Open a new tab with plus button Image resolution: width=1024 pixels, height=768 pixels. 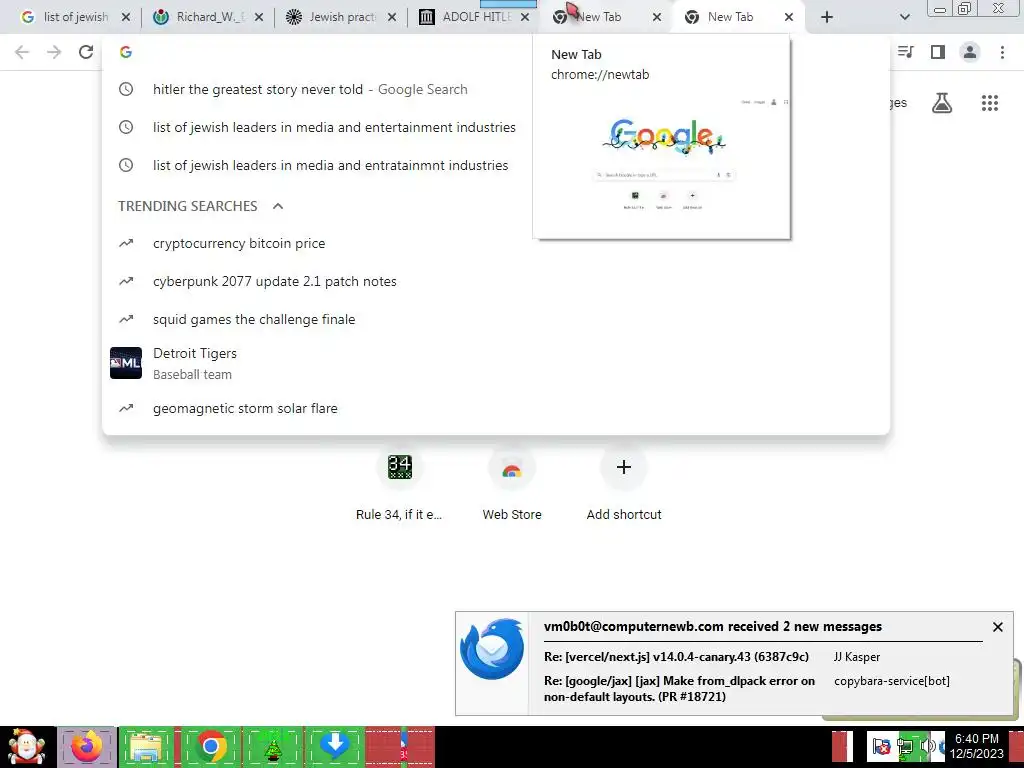coord(827,17)
